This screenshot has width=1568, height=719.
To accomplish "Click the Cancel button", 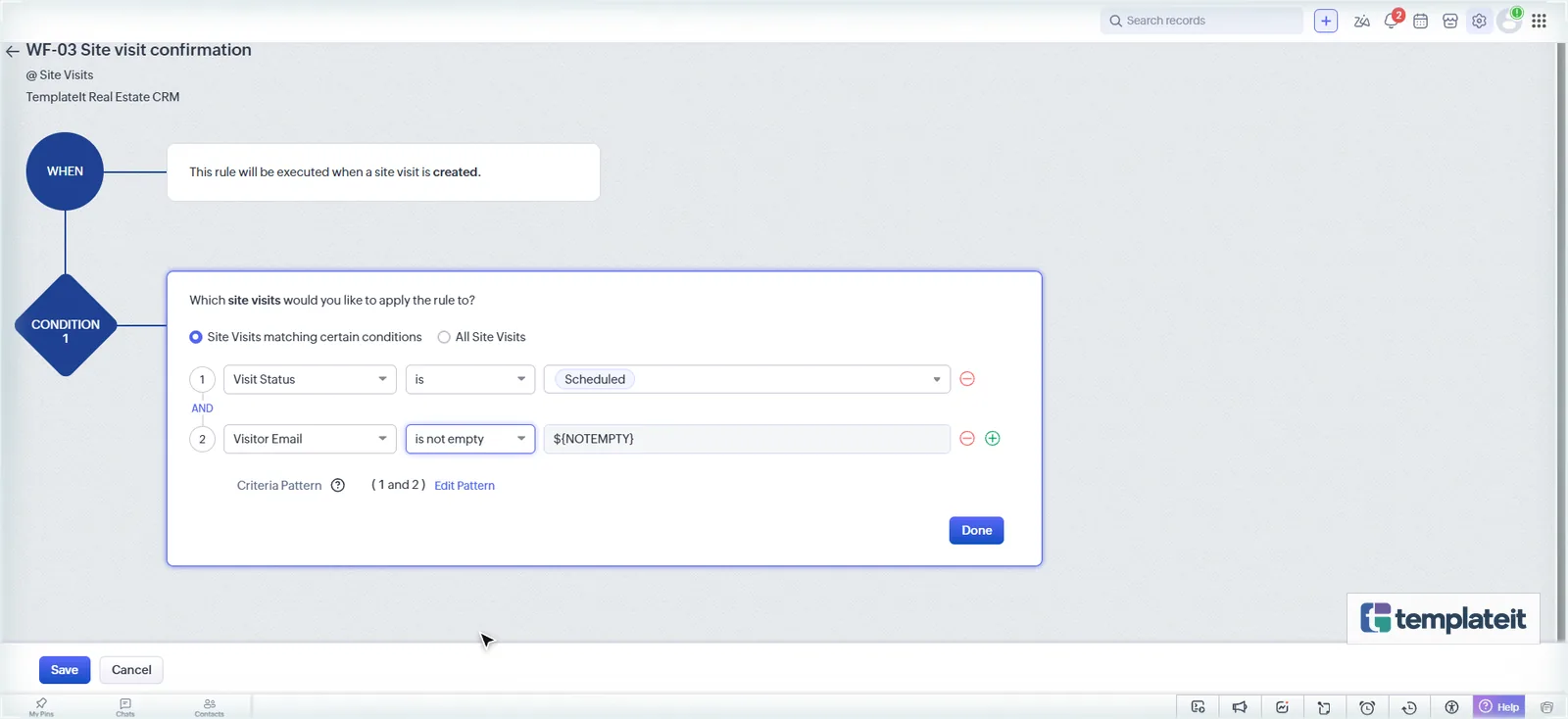I will tap(131, 670).
